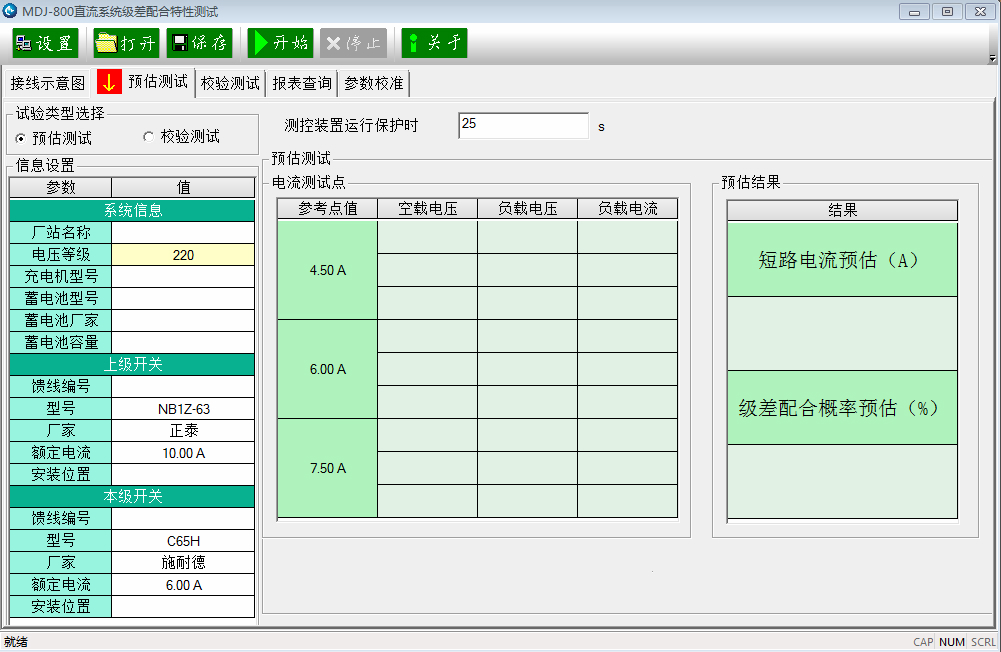This screenshot has width=1001, height=652.
Task: Switch to the 接线示意图 tab
Action: pyautogui.click(x=48, y=83)
